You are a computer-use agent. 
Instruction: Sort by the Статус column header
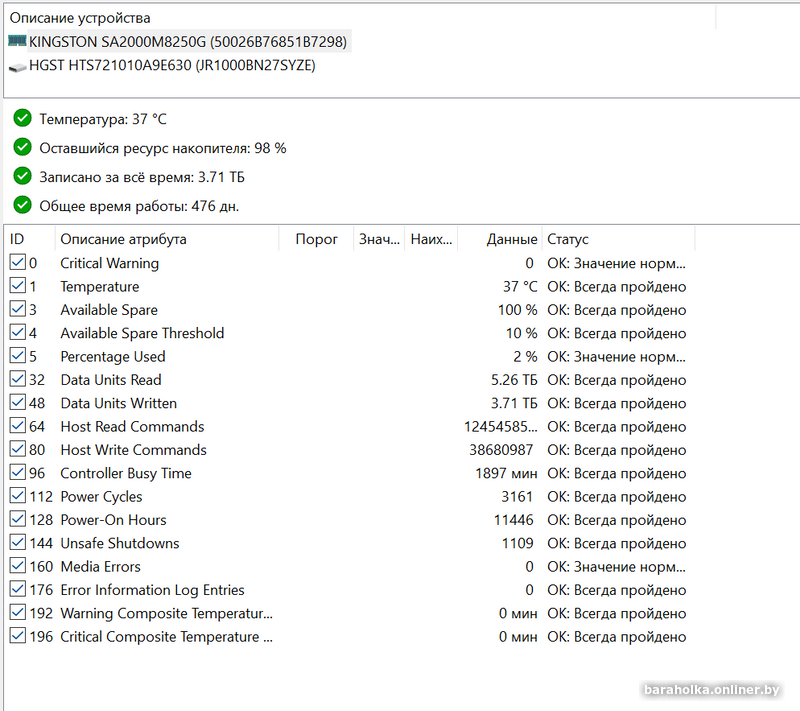[618, 239]
